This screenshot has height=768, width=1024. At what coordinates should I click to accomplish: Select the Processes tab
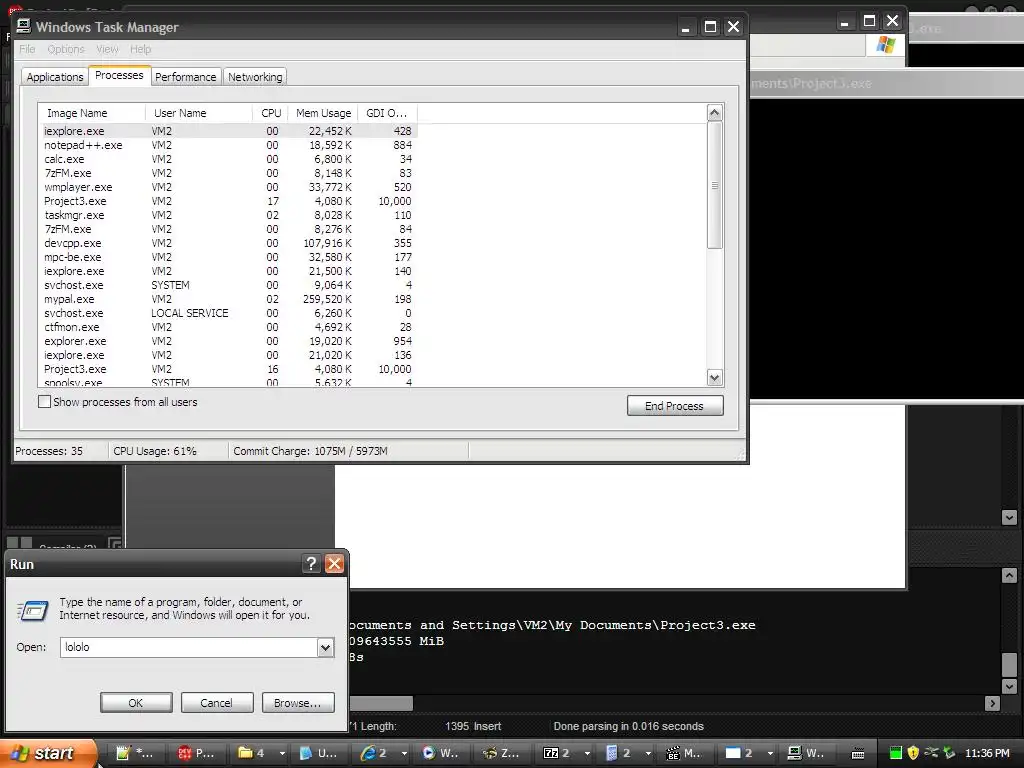click(119, 75)
